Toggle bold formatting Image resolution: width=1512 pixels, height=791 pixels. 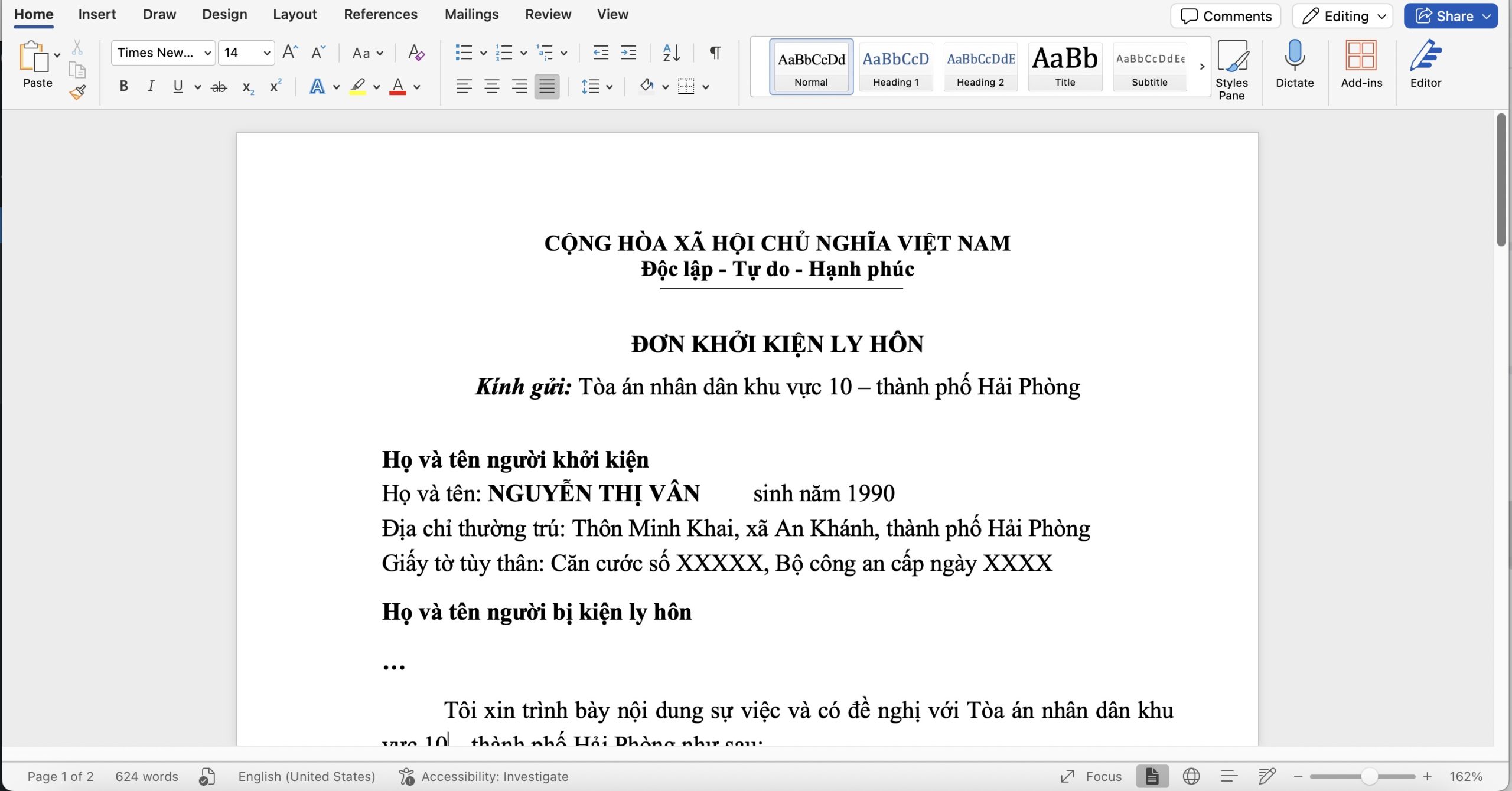coord(123,86)
